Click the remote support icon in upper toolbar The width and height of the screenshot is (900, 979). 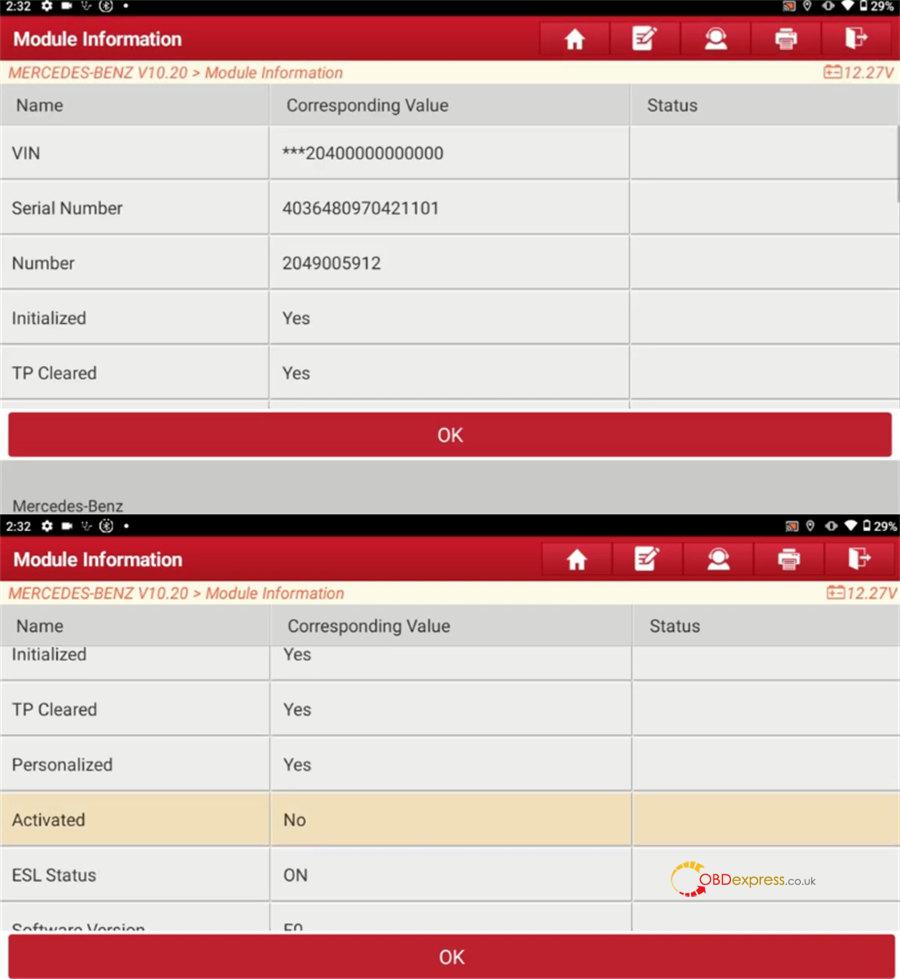coord(715,39)
